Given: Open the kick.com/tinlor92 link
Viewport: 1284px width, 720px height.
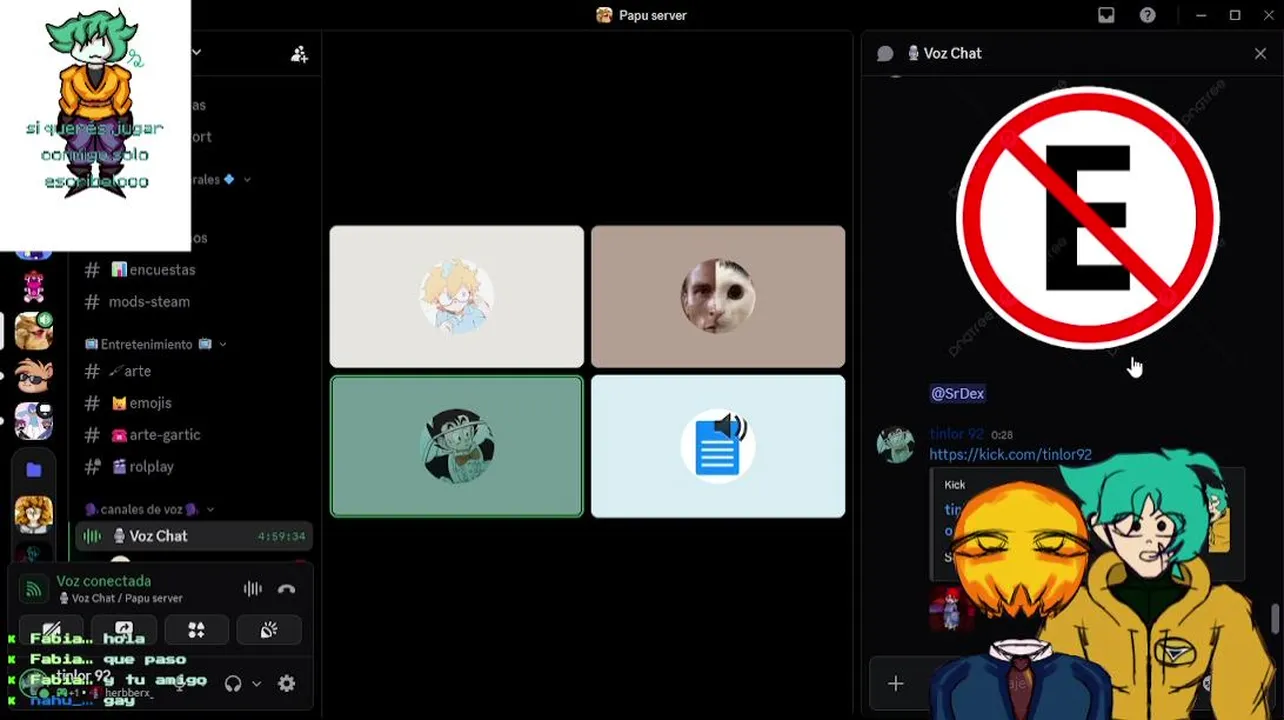Looking at the screenshot, I should click(x=1010, y=454).
